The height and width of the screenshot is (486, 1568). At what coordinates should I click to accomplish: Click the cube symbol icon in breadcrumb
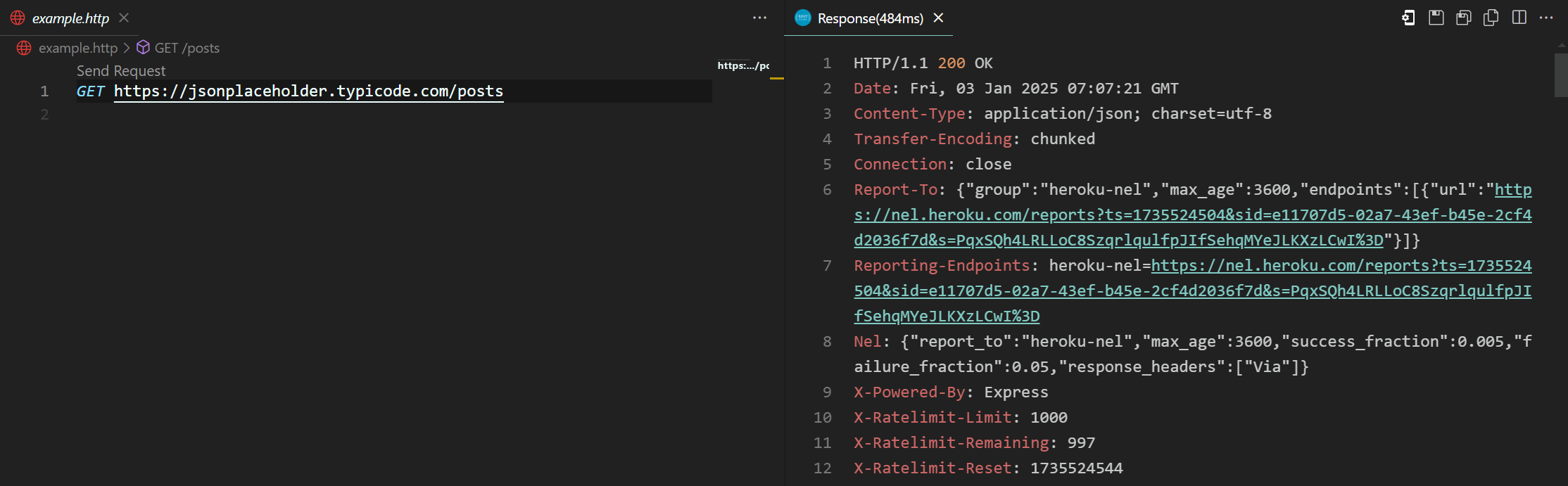point(143,47)
